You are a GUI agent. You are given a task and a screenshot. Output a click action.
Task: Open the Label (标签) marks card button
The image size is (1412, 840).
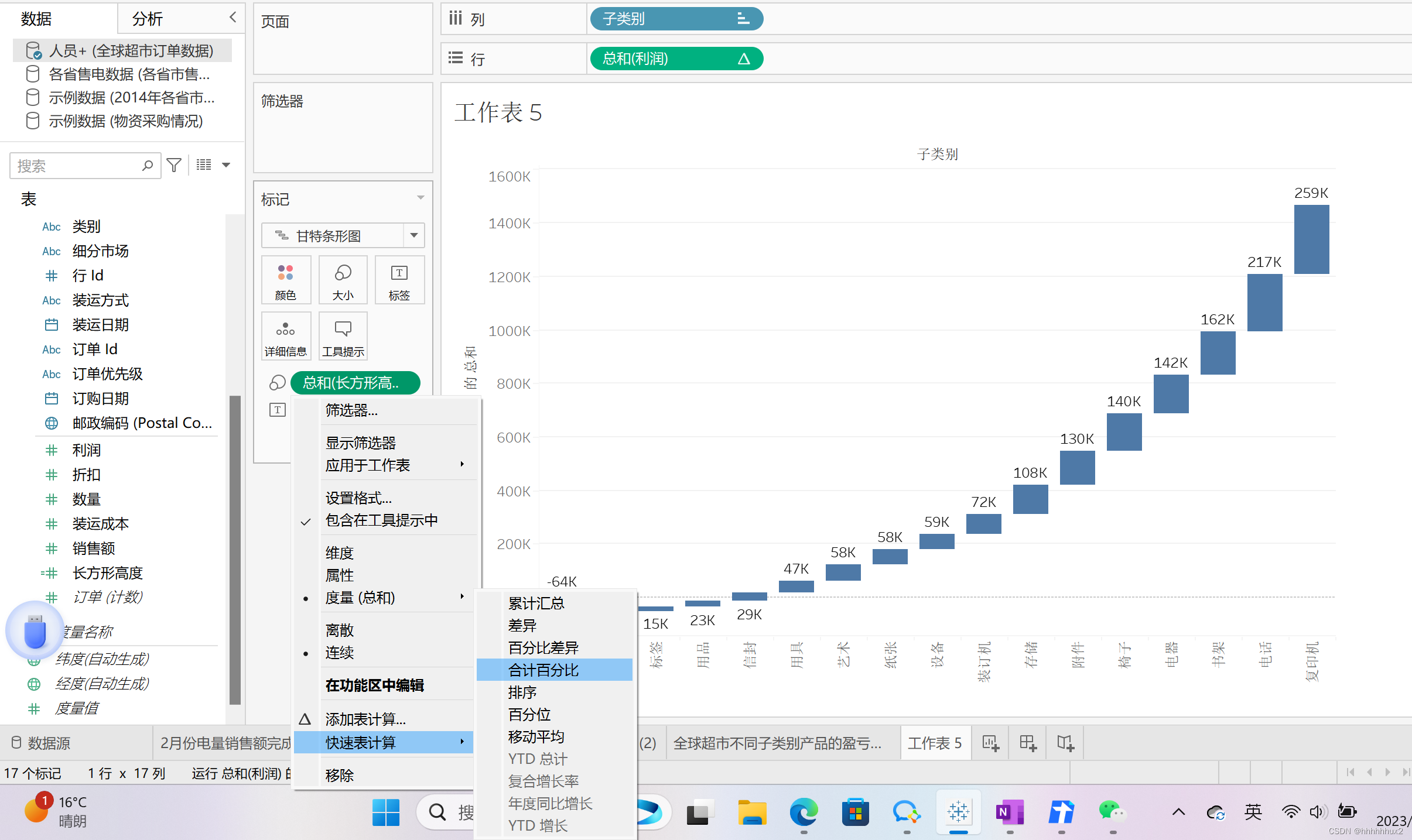pyautogui.click(x=399, y=280)
